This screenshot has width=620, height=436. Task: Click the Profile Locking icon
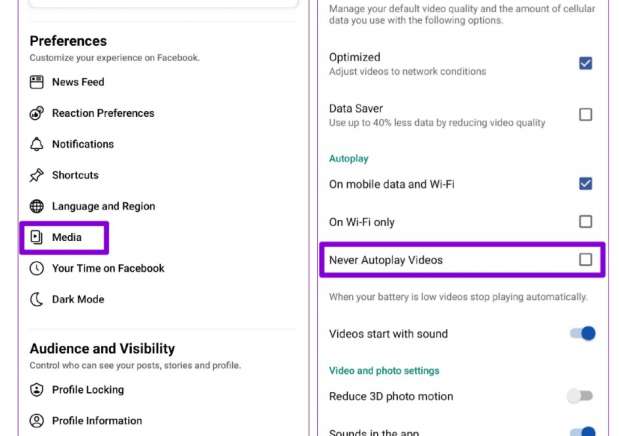point(37,390)
